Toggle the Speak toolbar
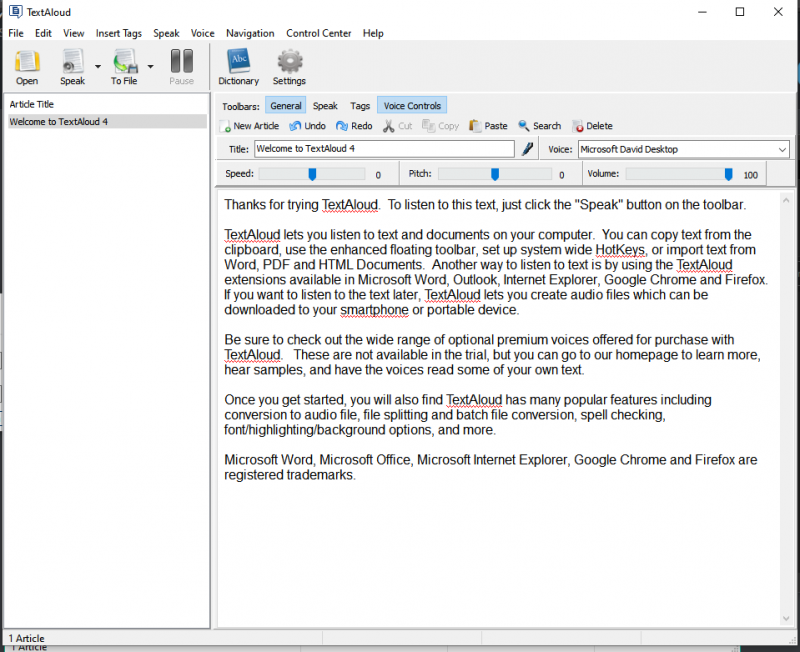The image size is (800, 652). (x=325, y=106)
